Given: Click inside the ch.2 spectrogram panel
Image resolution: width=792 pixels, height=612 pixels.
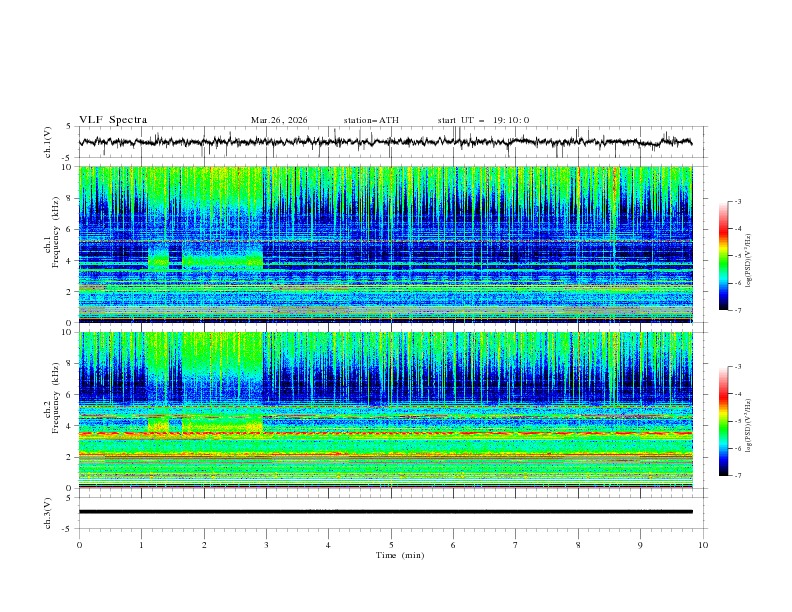Looking at the screenshot, I should click(x=385, y=410).
